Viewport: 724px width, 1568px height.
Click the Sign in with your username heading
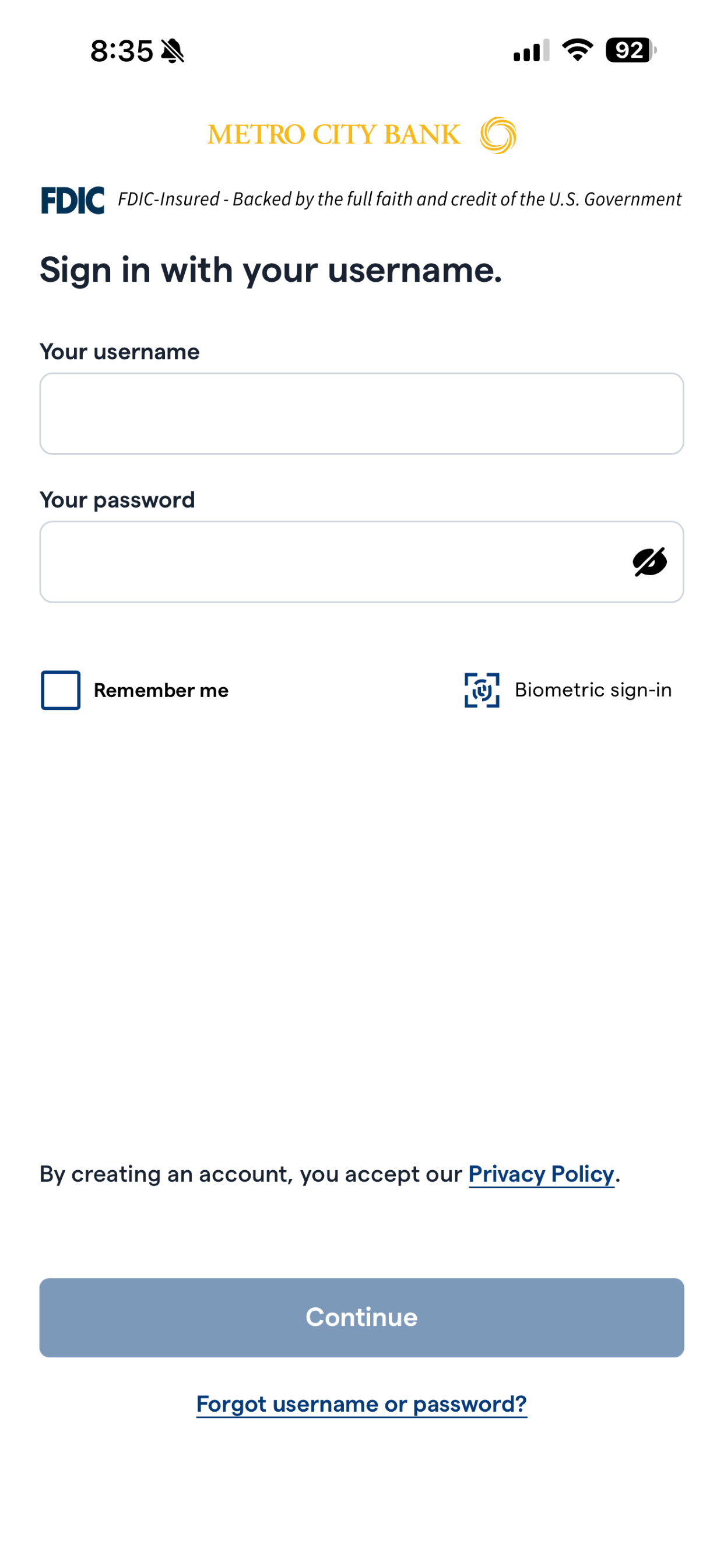[x=272, y=269]
